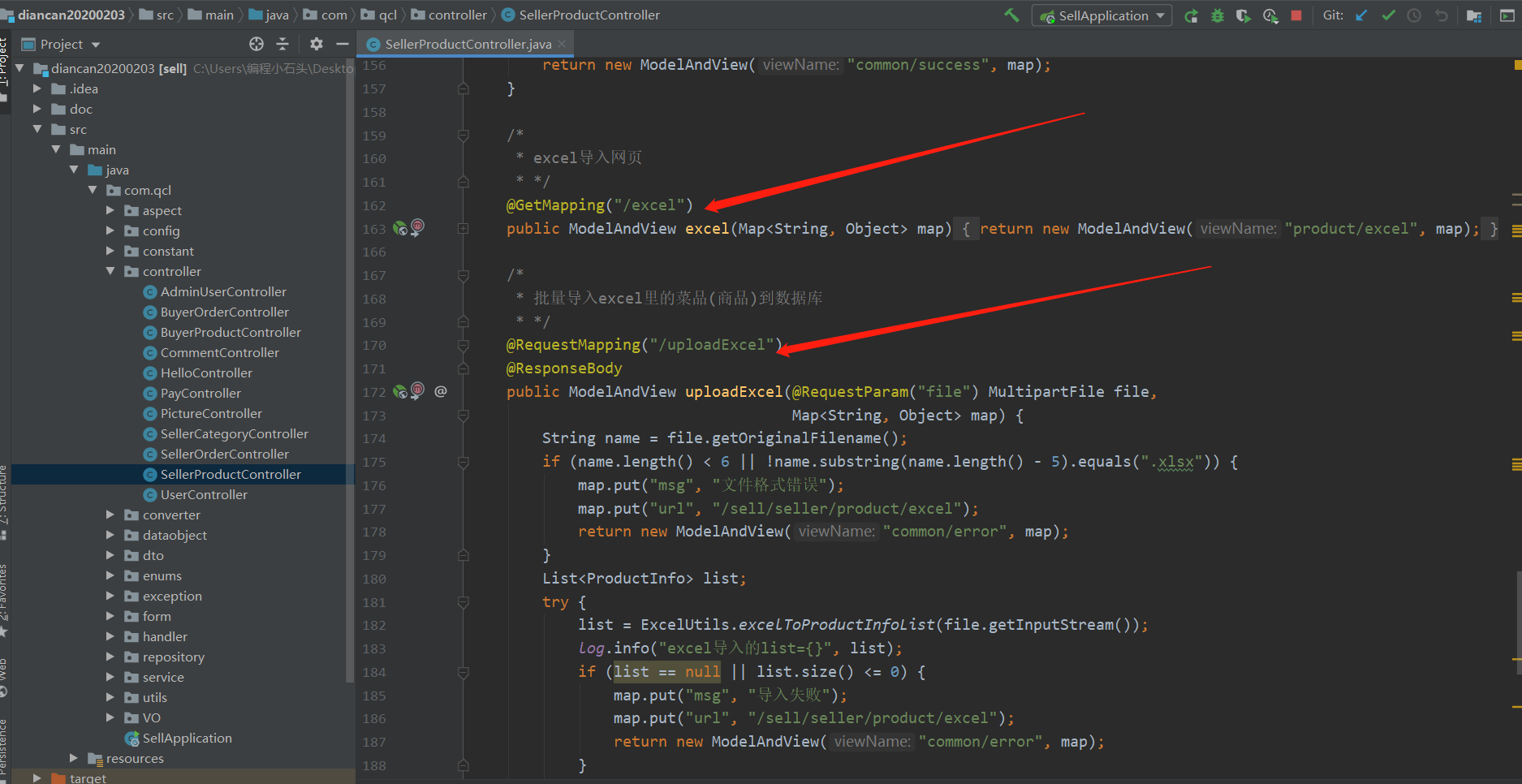Open UserController in the project tree
Viewport: 1522px width, 784px height.
point(203,494)
